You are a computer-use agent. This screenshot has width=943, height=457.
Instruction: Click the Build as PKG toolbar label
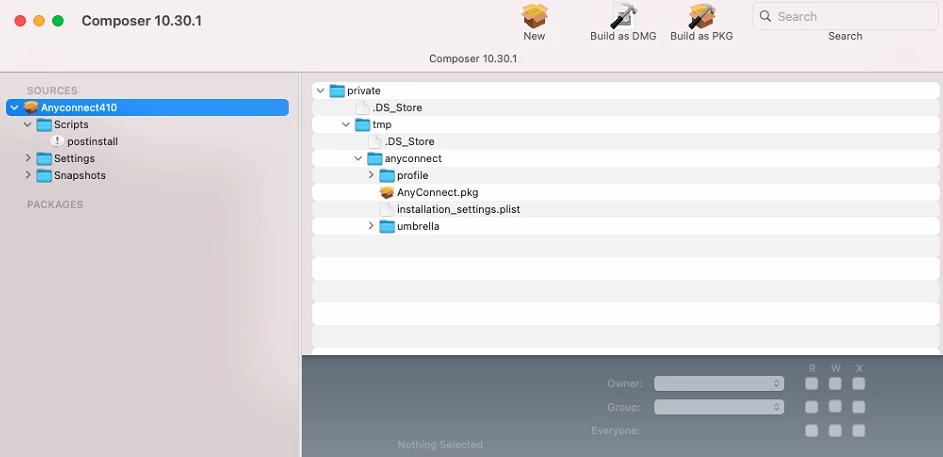(x=702, y=36)
